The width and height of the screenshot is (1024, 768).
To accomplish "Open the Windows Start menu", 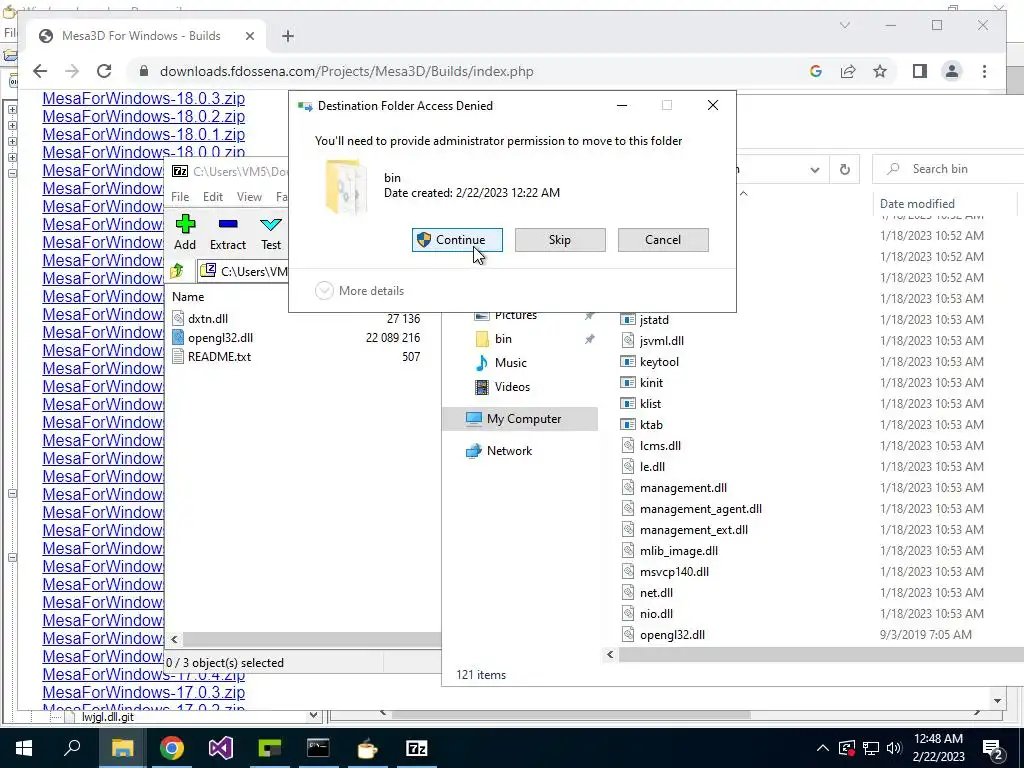I will pyautogui.click(x=24, y=748).
